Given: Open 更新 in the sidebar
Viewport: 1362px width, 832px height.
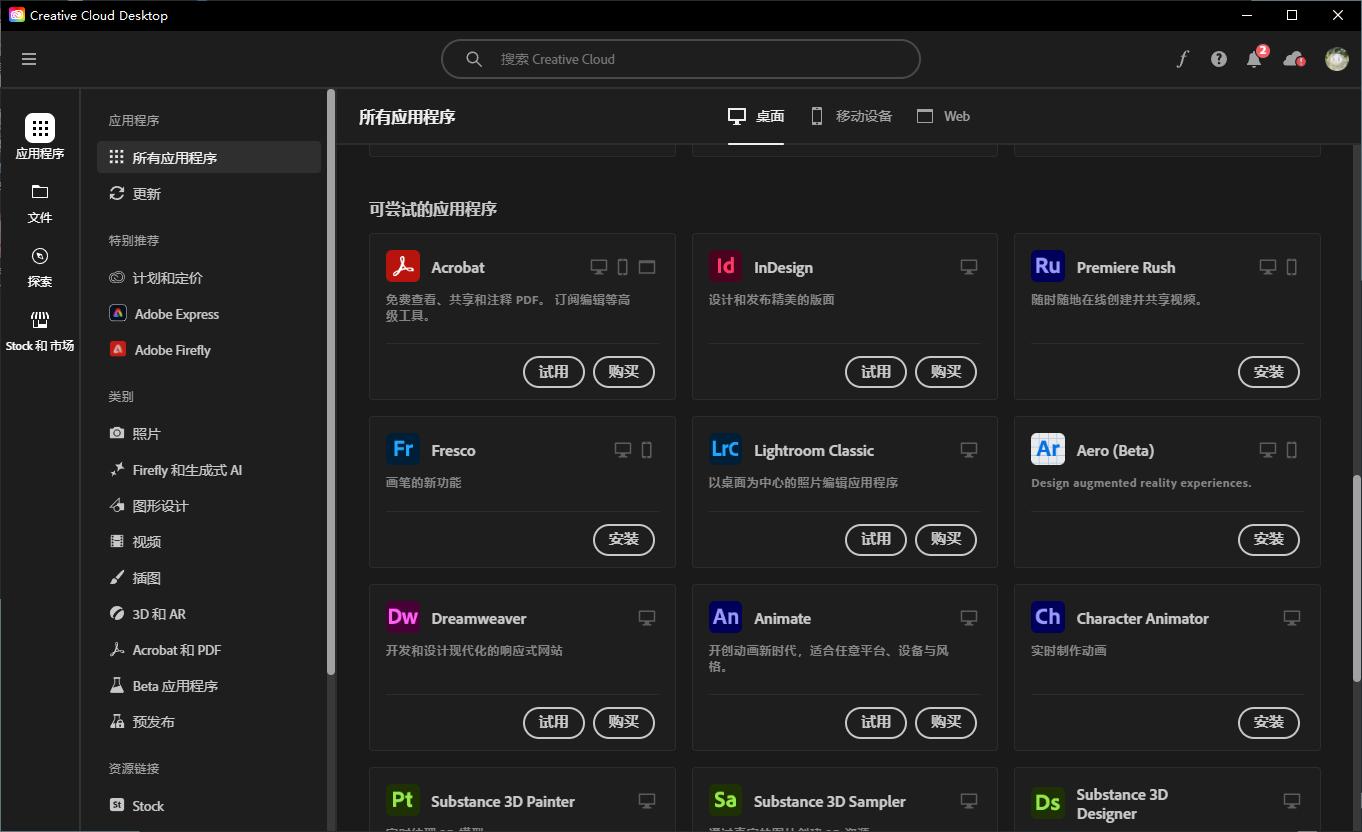Looking at the screenshot, I should pyautogui.click(x=209, y=193).
